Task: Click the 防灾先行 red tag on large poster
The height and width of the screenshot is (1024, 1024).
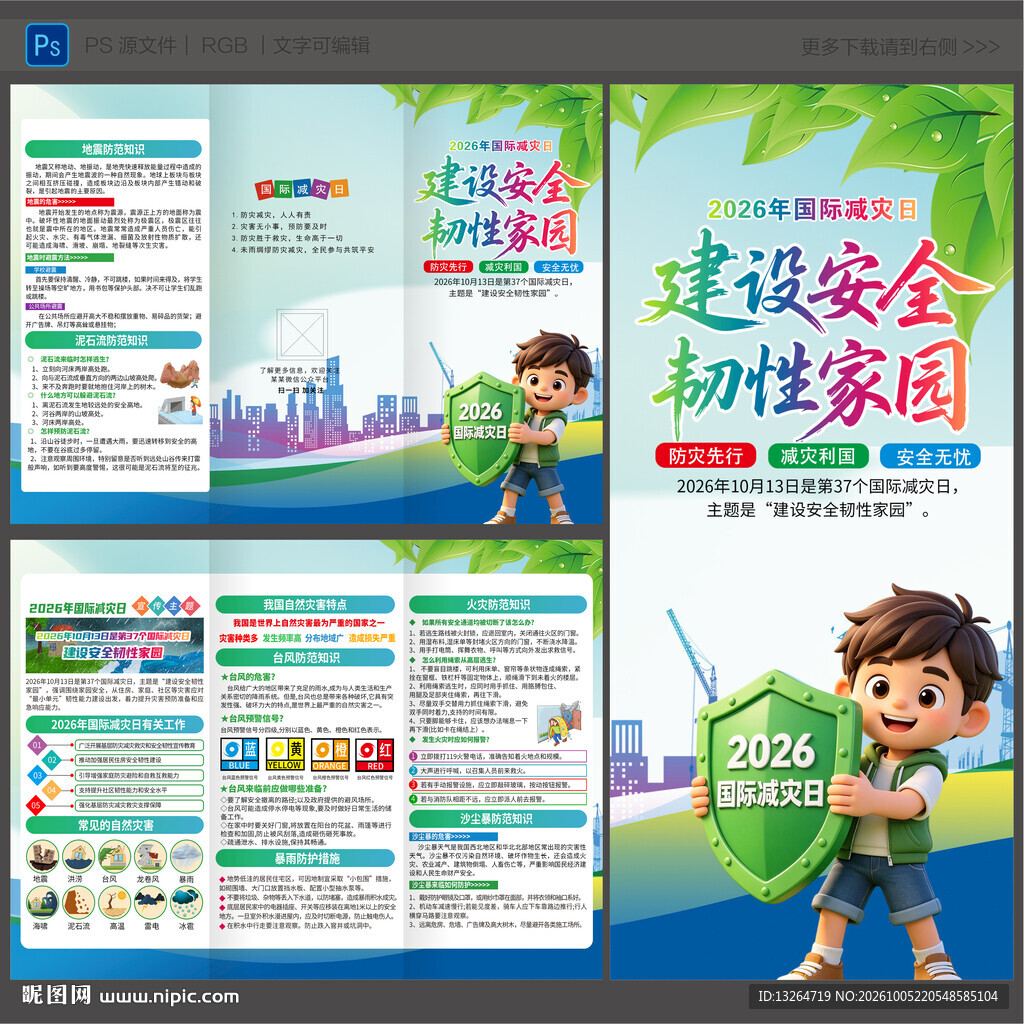Action: [x=705, y=455]
